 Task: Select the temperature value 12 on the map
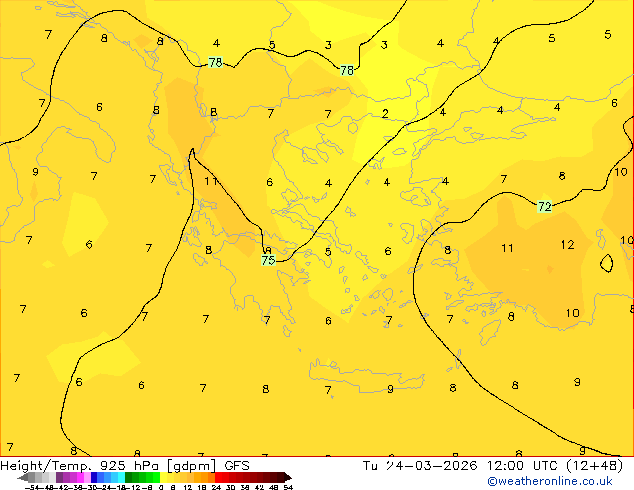point(567,245)
